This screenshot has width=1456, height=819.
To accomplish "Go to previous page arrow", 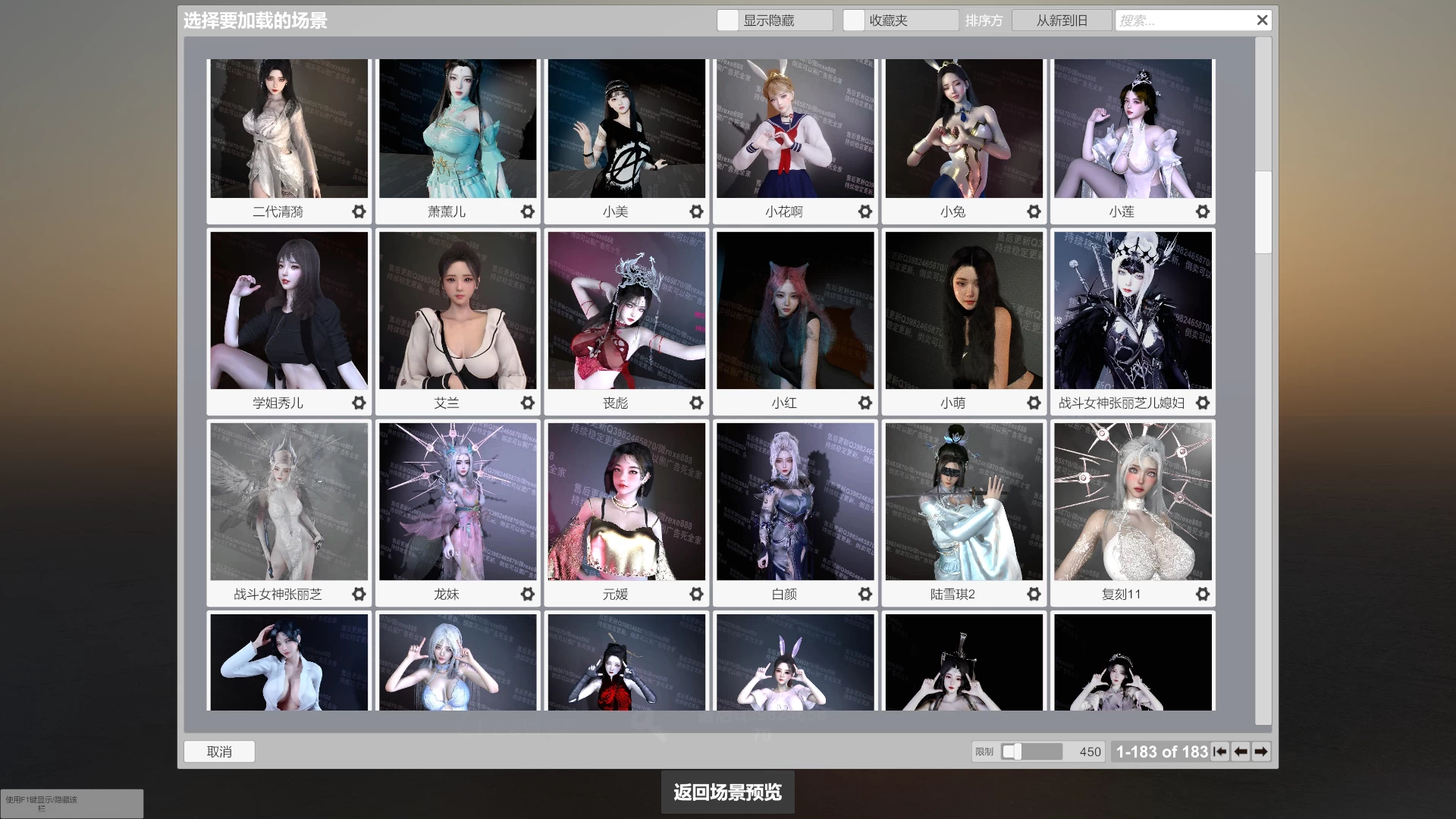I will (1241, 752).
